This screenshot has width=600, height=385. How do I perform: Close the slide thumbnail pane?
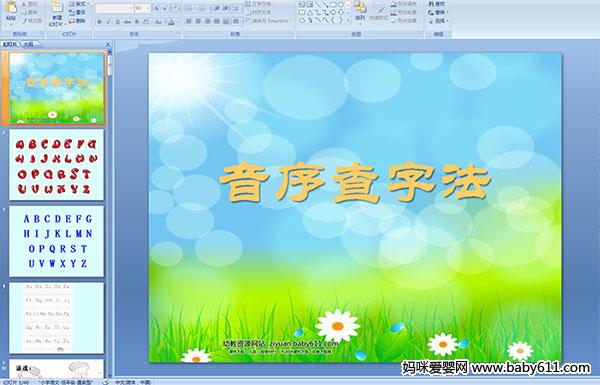tap(108, 44)
